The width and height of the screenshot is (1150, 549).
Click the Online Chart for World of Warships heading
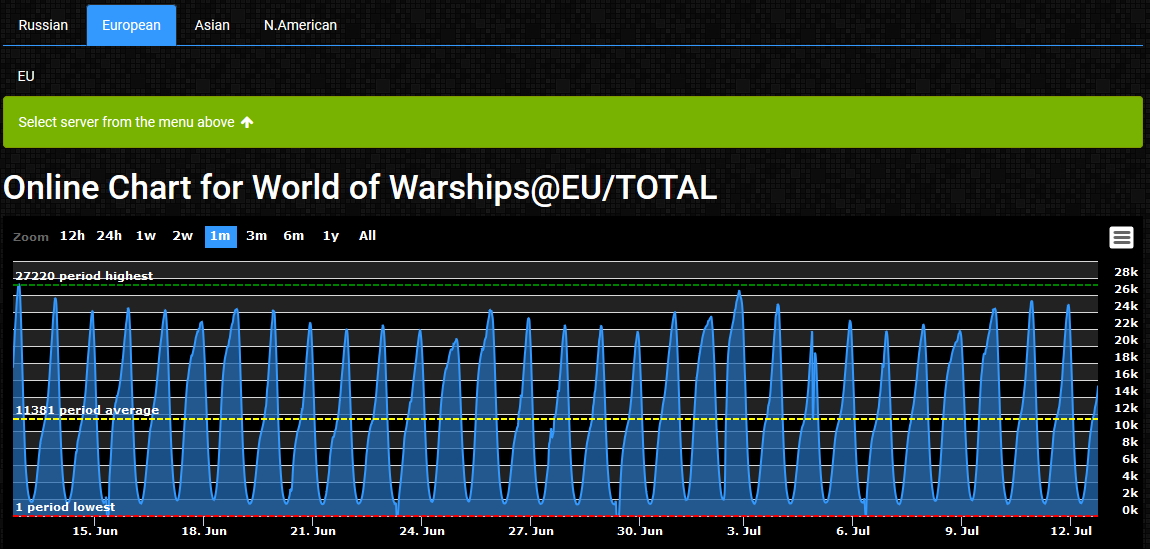tap(360, 188)
